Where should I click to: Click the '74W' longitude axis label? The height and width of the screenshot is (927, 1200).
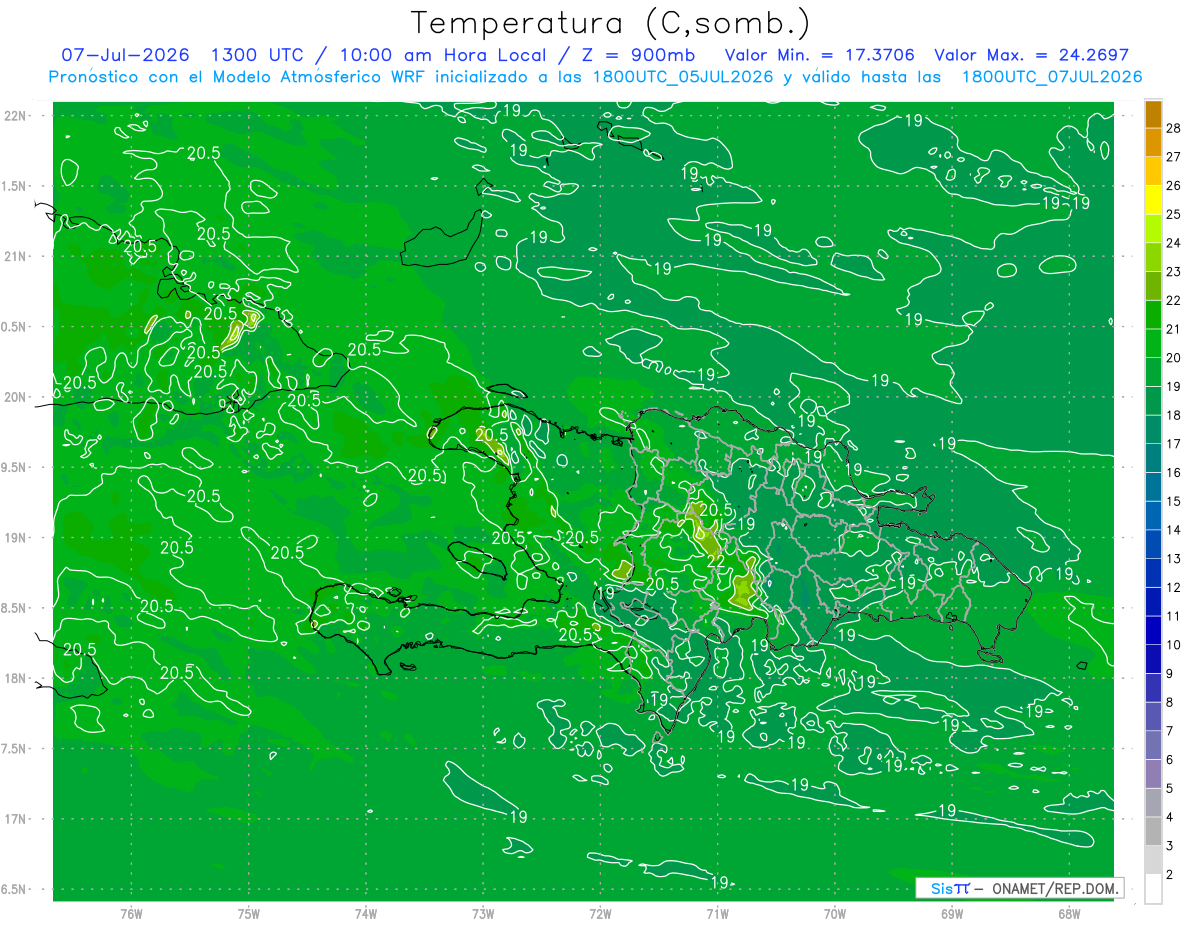click(365, 913)
